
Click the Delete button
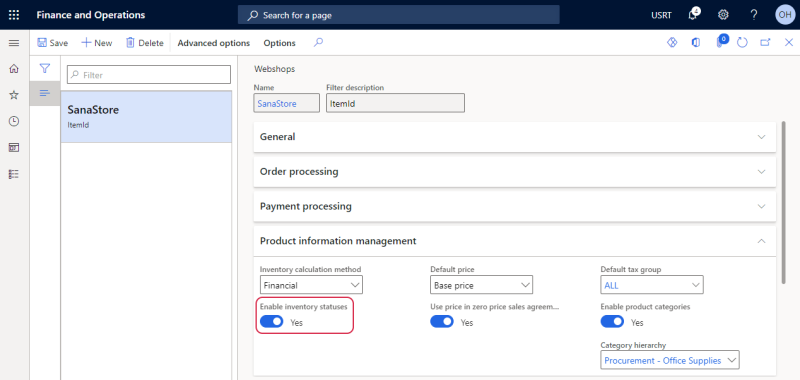[x=145, y=43]
